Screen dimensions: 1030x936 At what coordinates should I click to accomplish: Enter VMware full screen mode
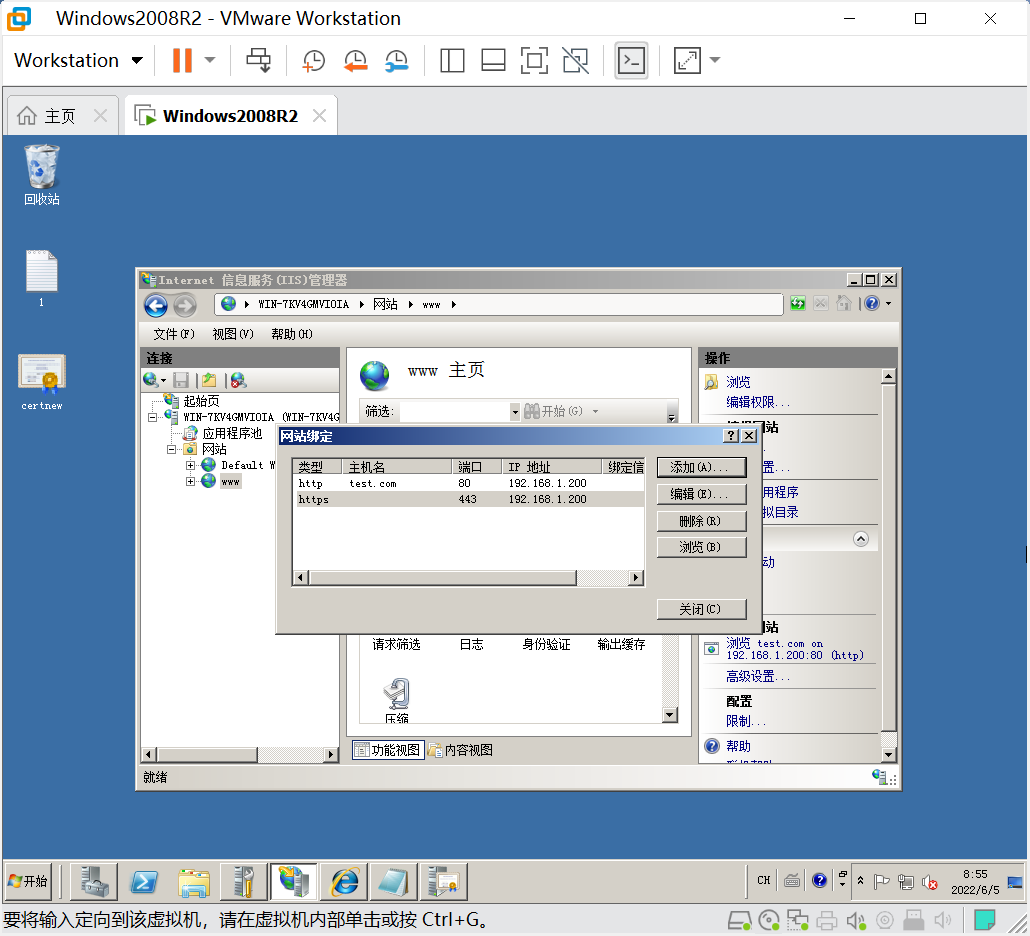pyautogui.click(x=534, y=60)
